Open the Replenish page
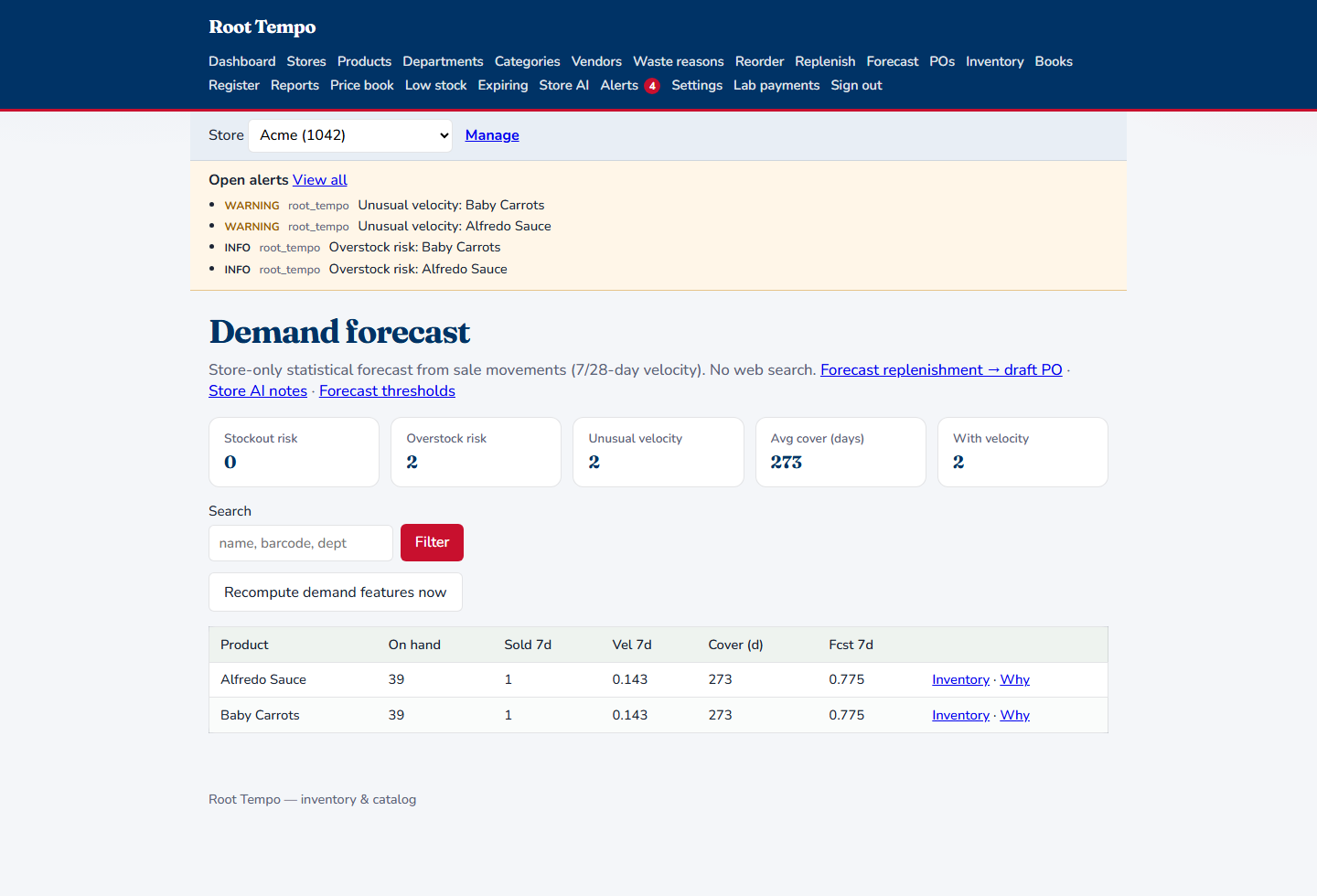Screen dimensions: 1317x896 [x=825, y=61]
